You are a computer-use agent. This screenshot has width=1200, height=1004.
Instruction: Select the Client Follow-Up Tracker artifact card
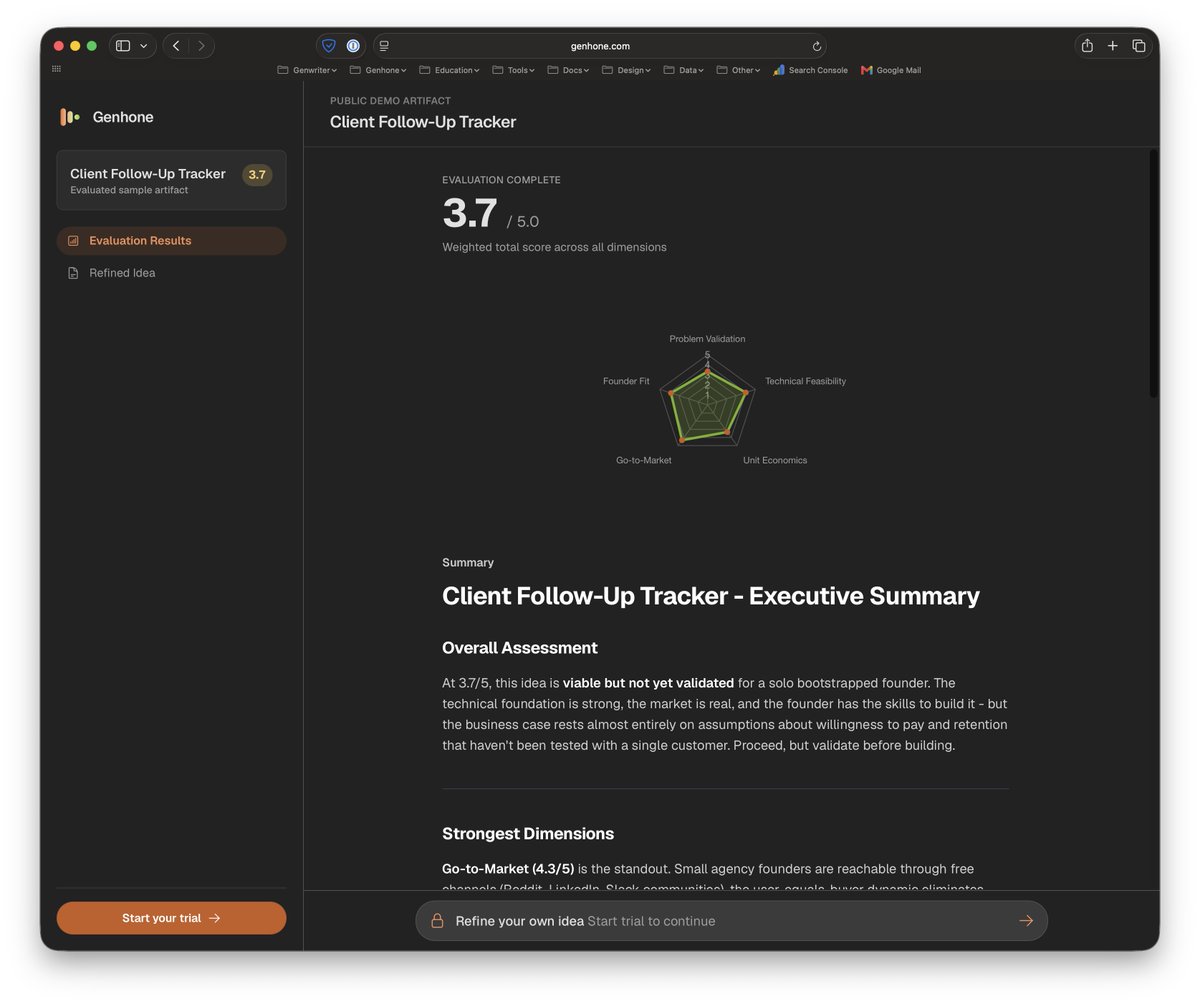pos(171,180)
